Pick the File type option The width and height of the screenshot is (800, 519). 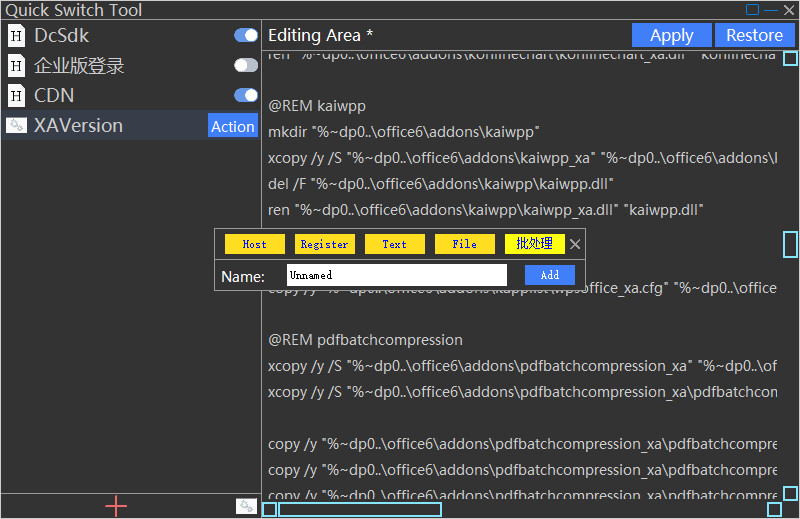point(465,244)
